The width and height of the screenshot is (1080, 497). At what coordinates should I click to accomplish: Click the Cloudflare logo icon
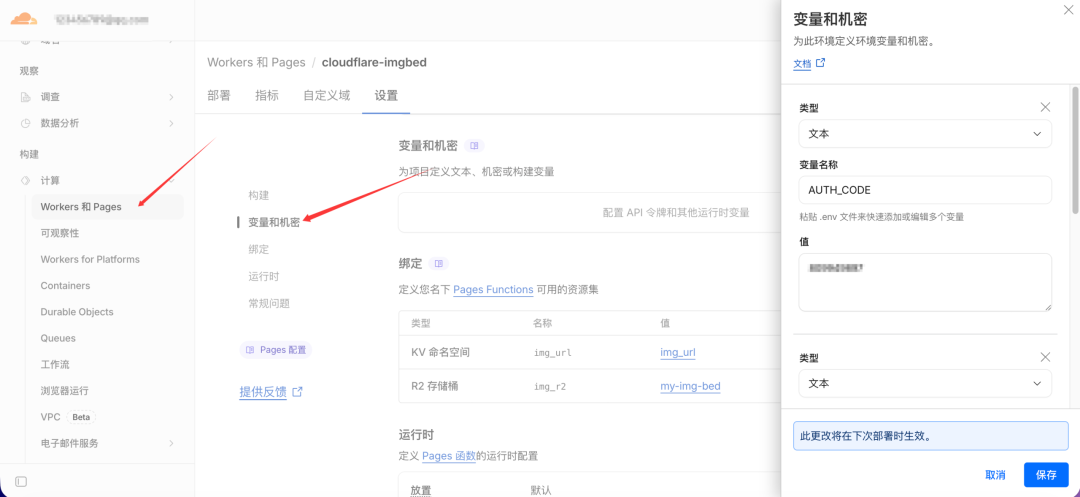point(24,18)
